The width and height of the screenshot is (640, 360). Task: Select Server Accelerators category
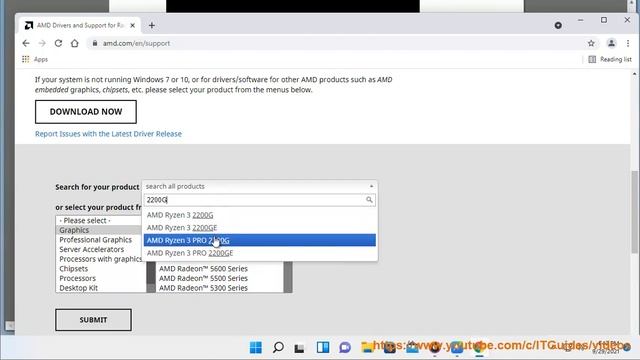click(99, 249)
